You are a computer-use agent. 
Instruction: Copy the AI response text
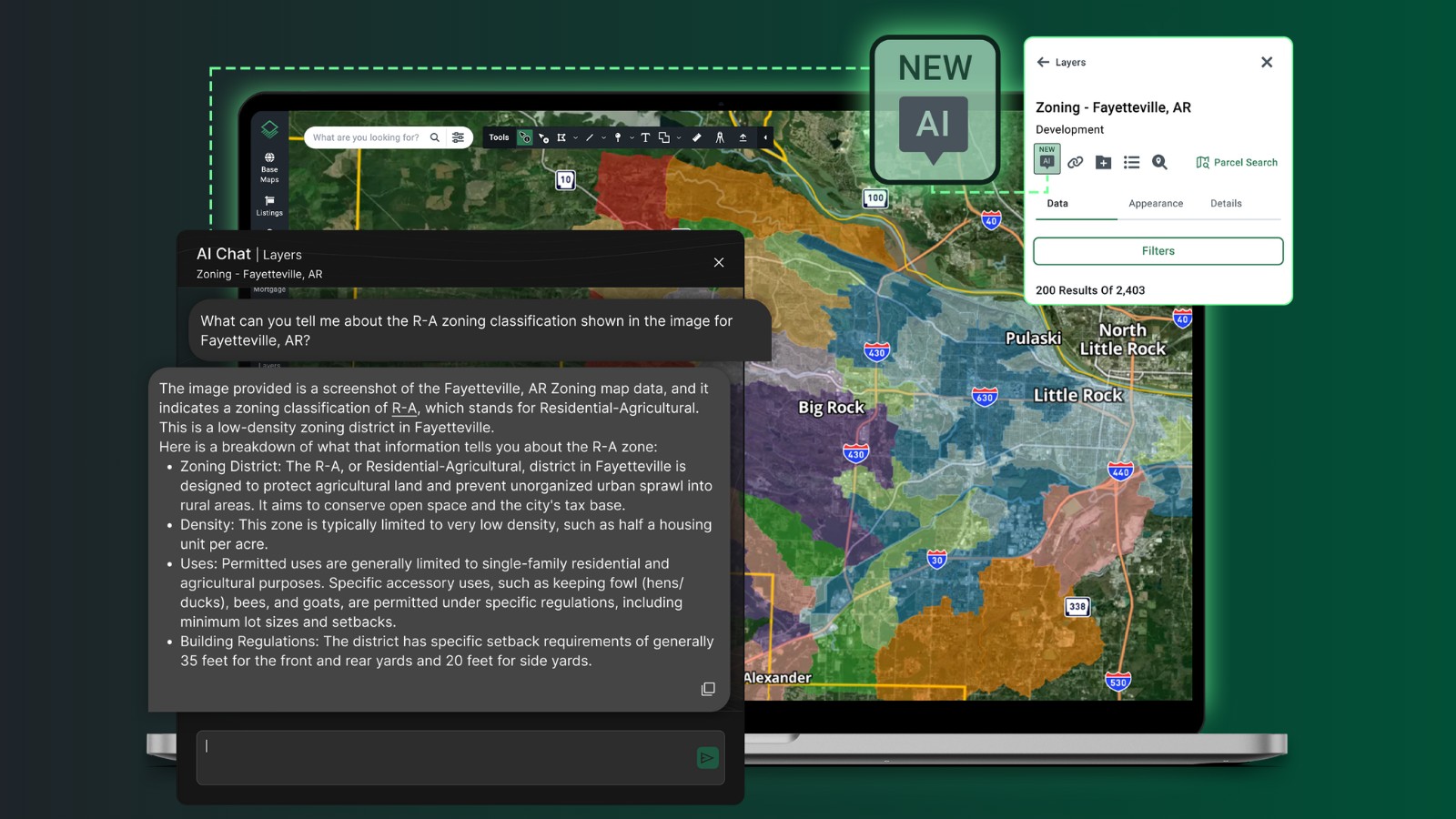tap(708, 689)
